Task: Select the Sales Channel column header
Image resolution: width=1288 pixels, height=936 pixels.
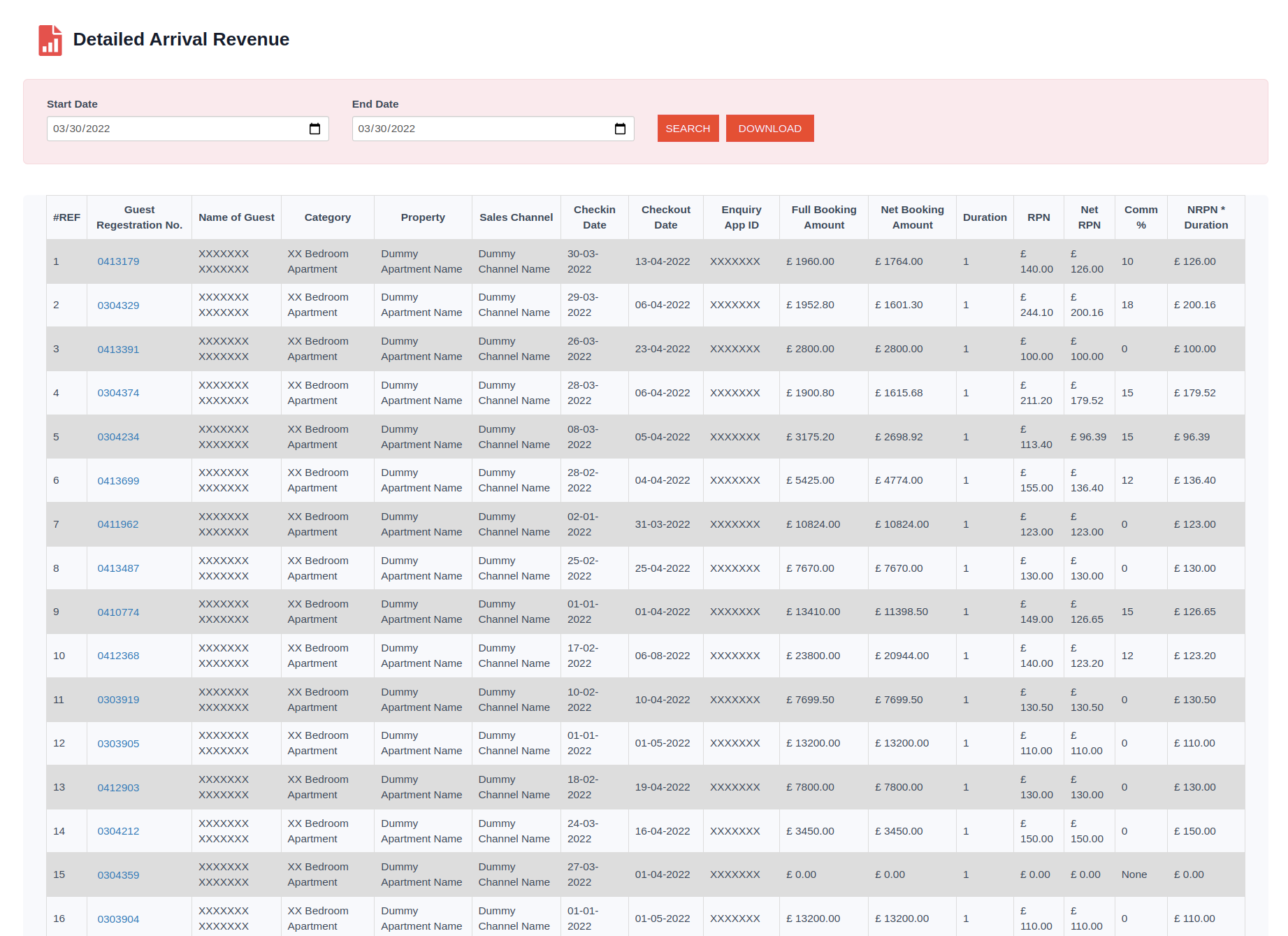Action: pos(516,217)
